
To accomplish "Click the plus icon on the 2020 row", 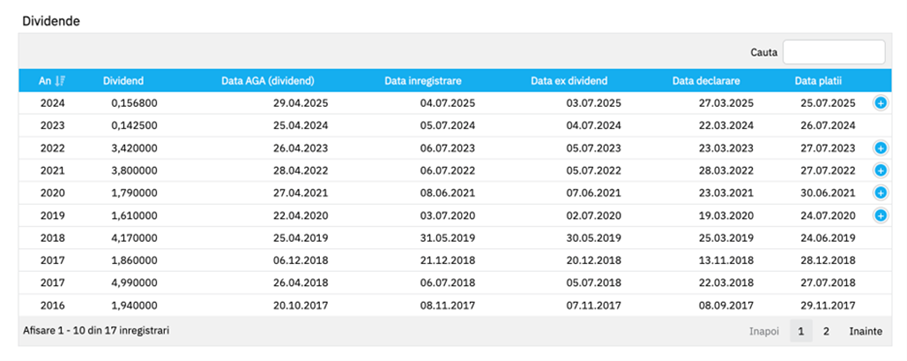I will point(880,193).
